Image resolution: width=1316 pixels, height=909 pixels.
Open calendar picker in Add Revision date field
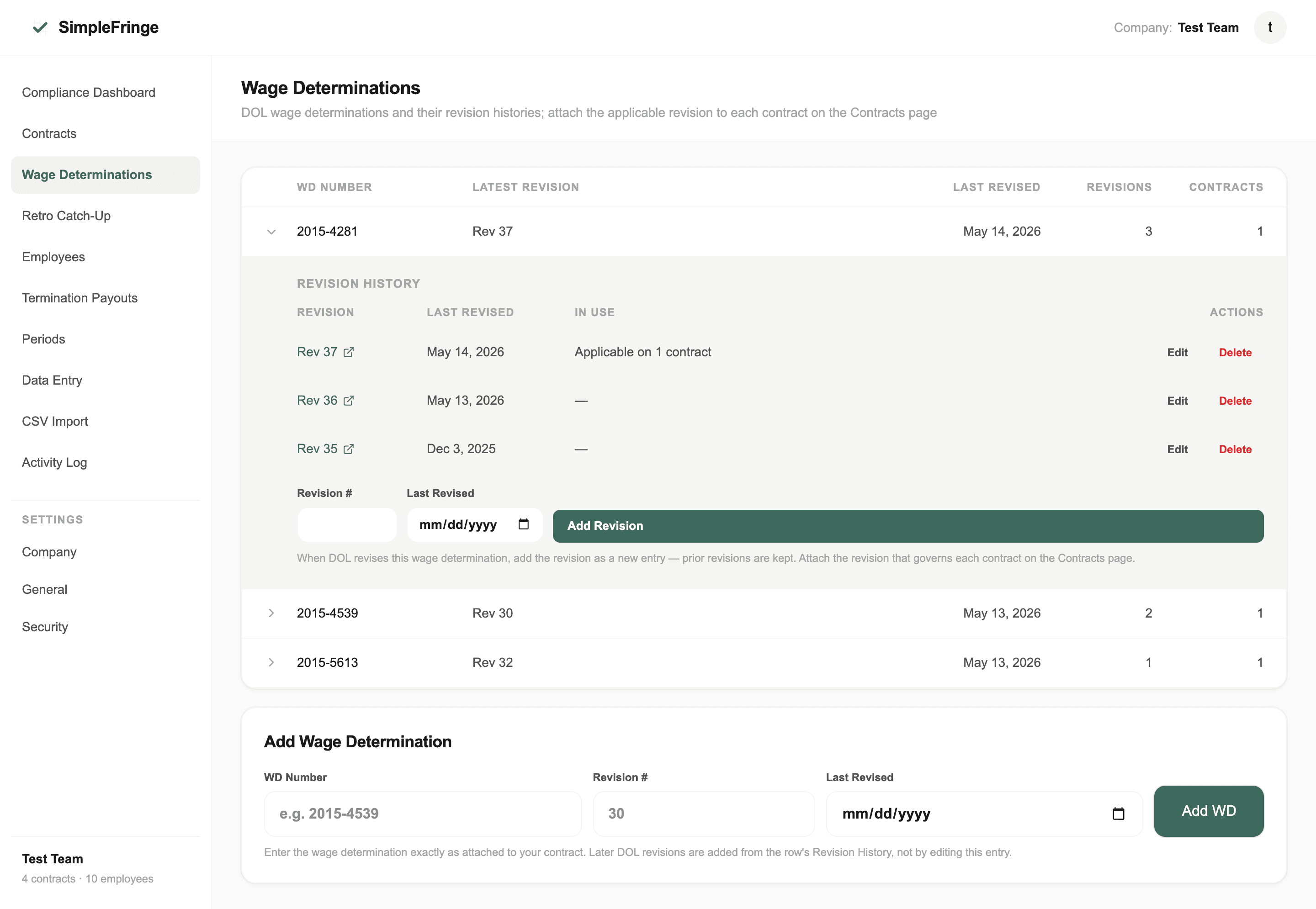tap(524, 524)
